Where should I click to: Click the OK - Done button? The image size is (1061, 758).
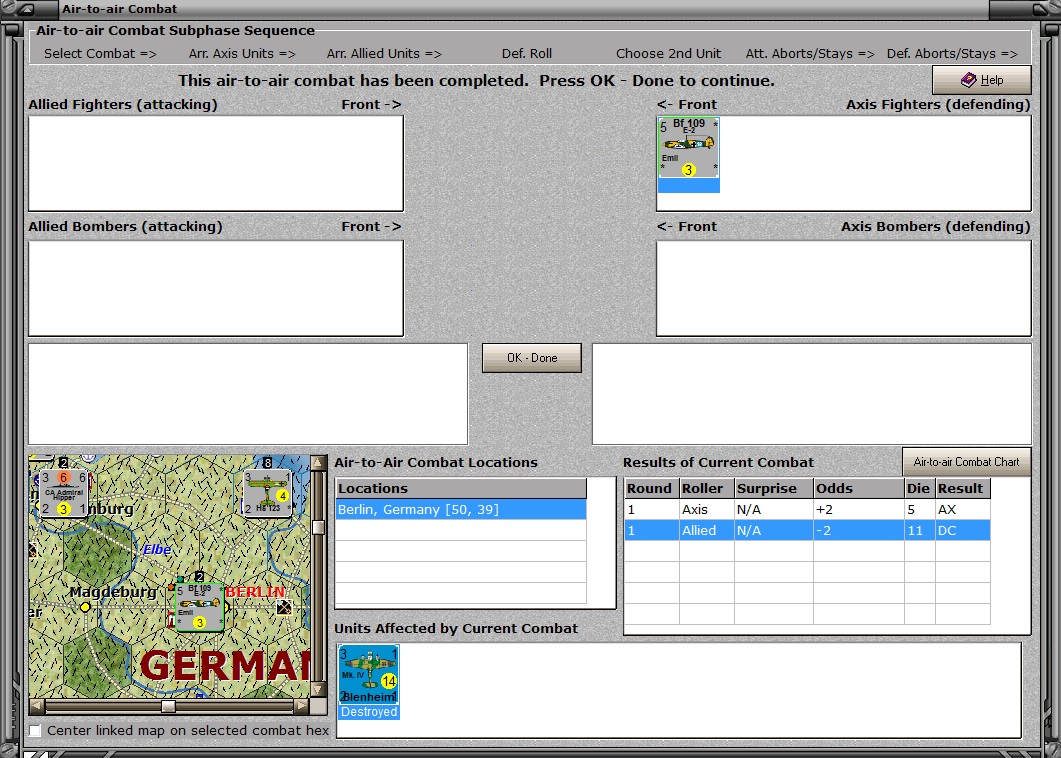pyautogui.click(x=532, y=358)
